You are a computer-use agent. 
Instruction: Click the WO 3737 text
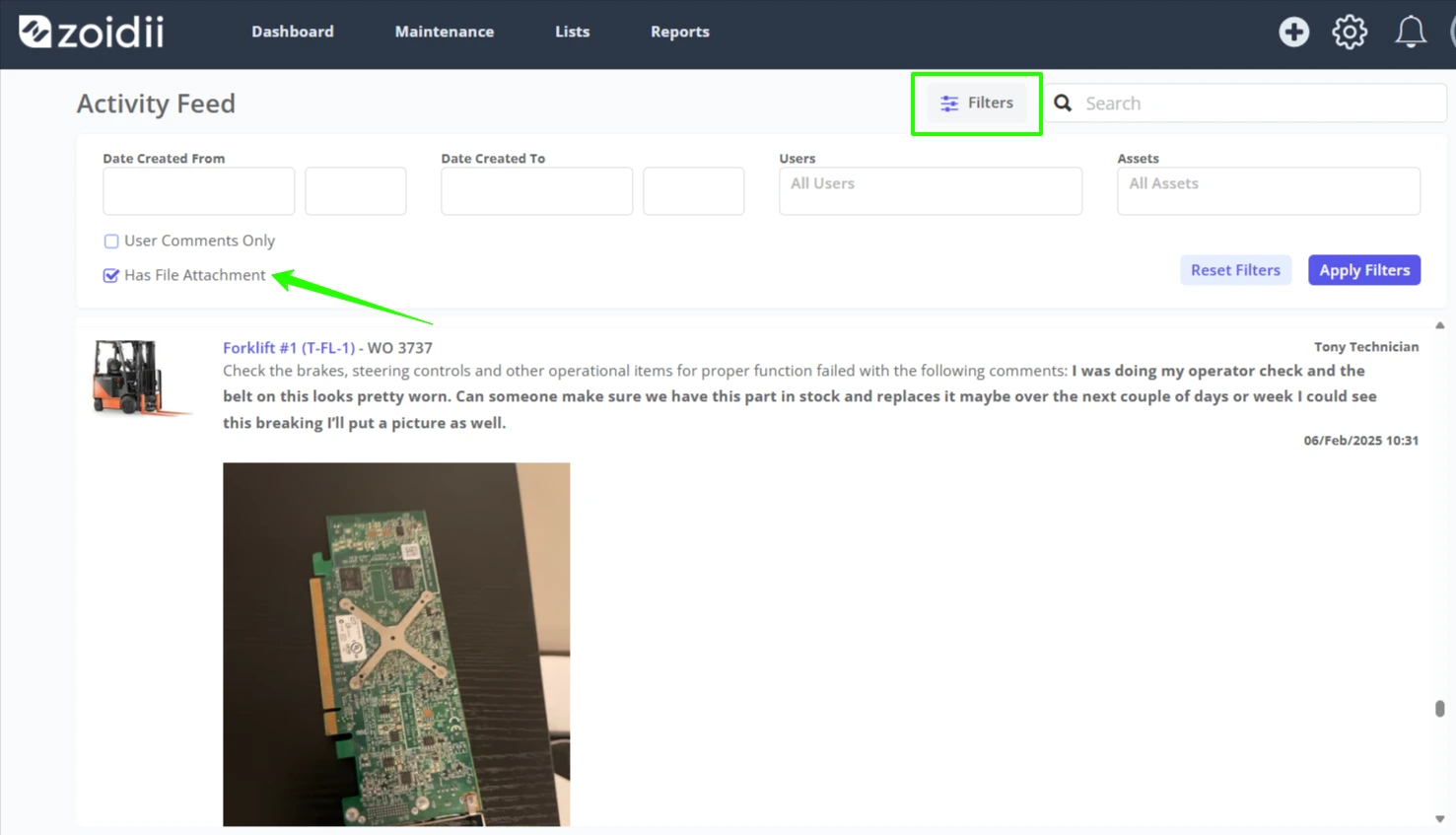coord(399,347)
